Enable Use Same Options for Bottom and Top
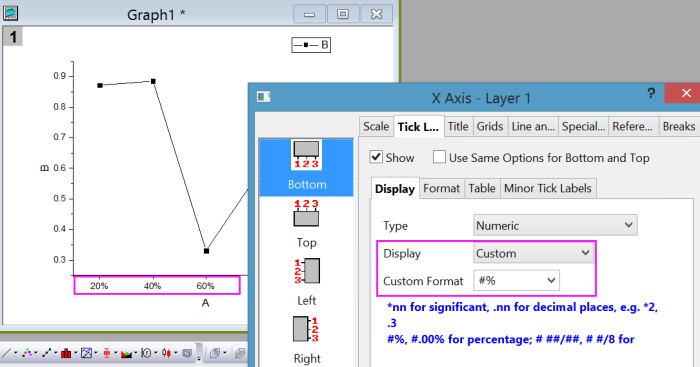Viewport: 700px width, 367px height. [439, 157]
